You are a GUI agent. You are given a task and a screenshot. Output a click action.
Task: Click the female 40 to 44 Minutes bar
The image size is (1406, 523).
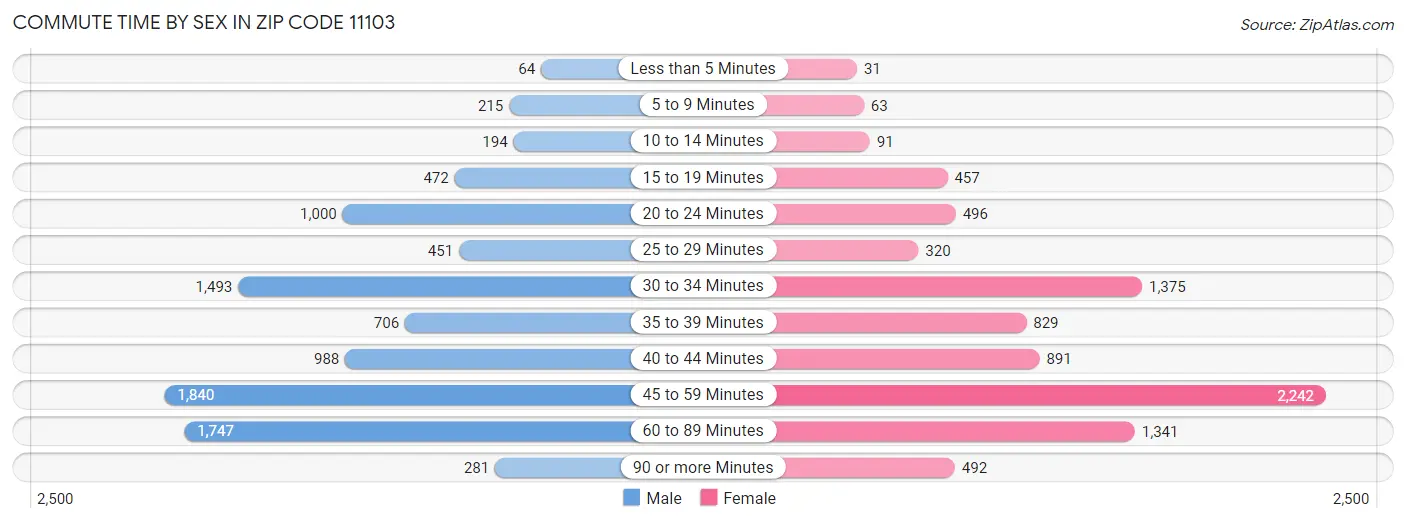[x=906, y=358]
